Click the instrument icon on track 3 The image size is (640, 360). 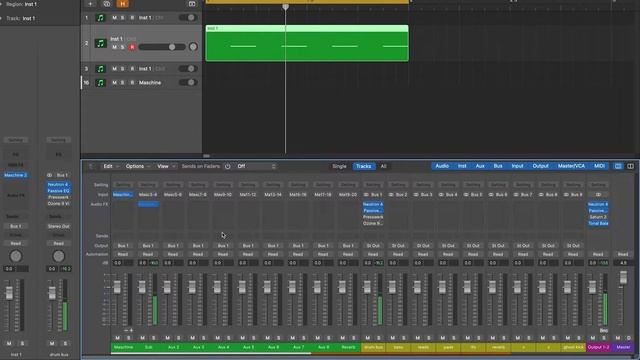click(100, 69)
